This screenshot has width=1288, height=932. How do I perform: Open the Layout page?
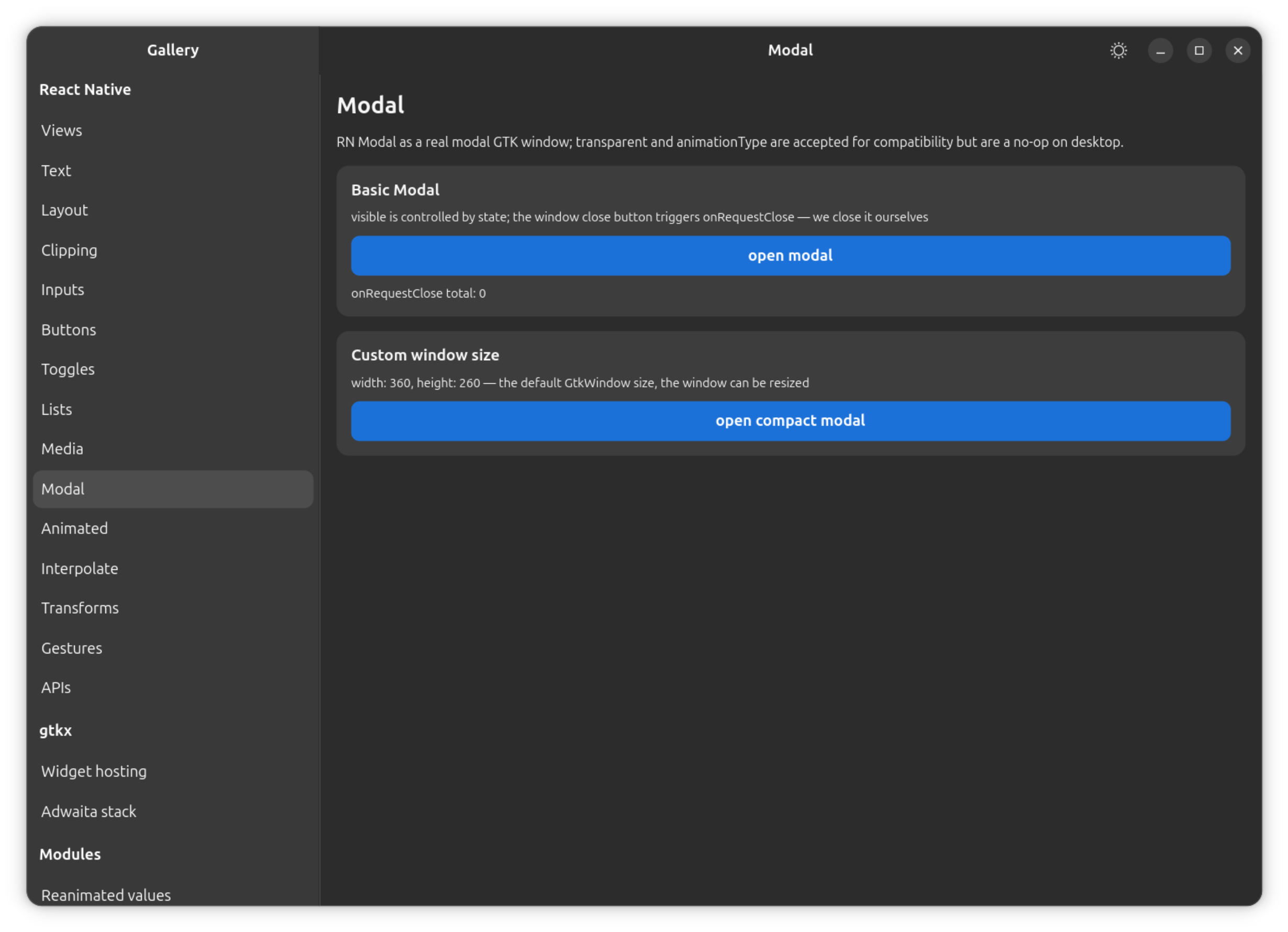tap(173, 210)
